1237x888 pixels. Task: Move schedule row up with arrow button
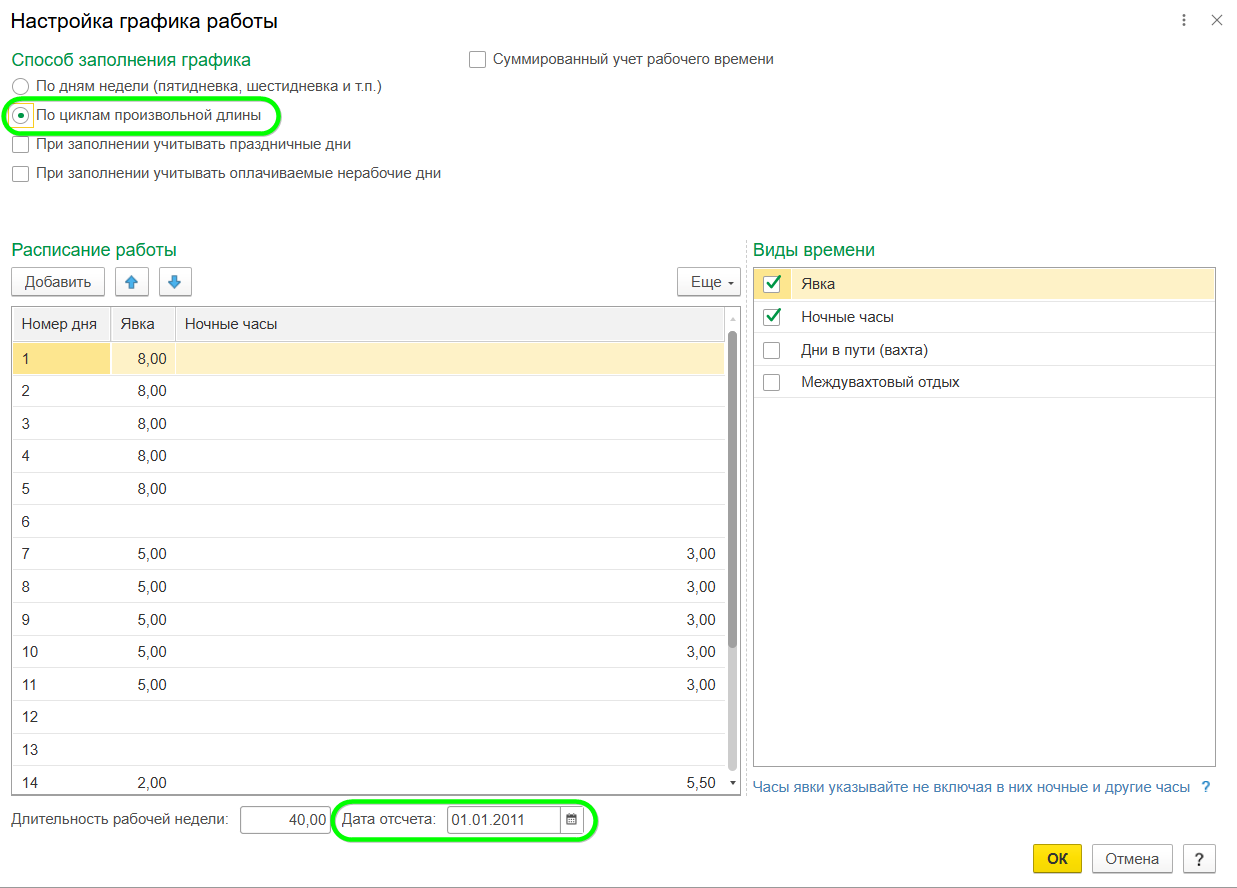pos(132,282)
